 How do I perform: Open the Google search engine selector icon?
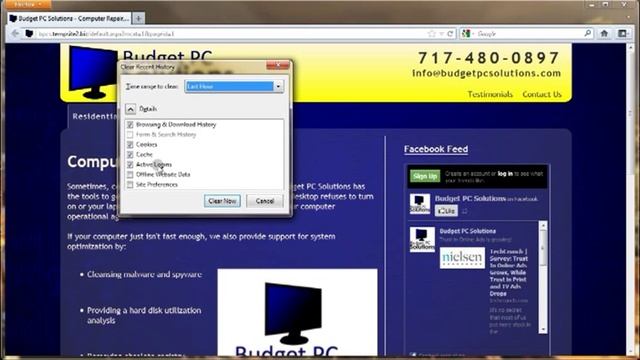click(x=467, y=33)
